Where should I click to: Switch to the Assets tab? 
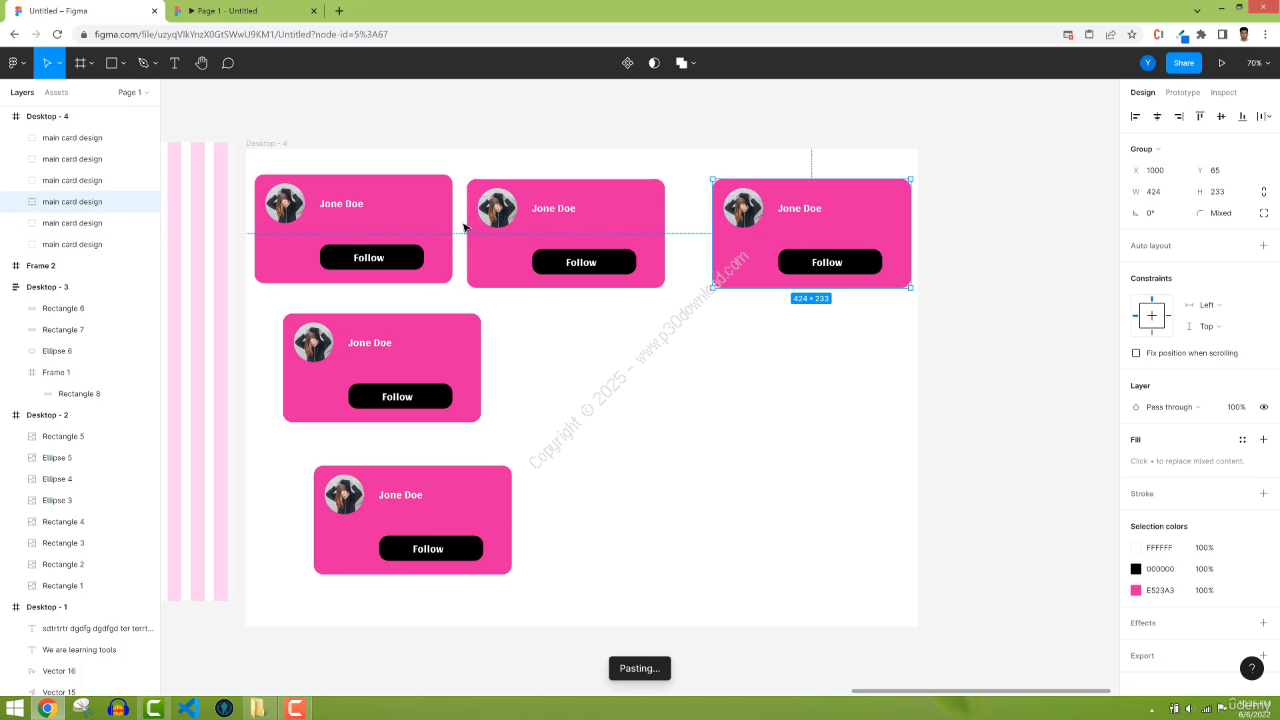56,92
